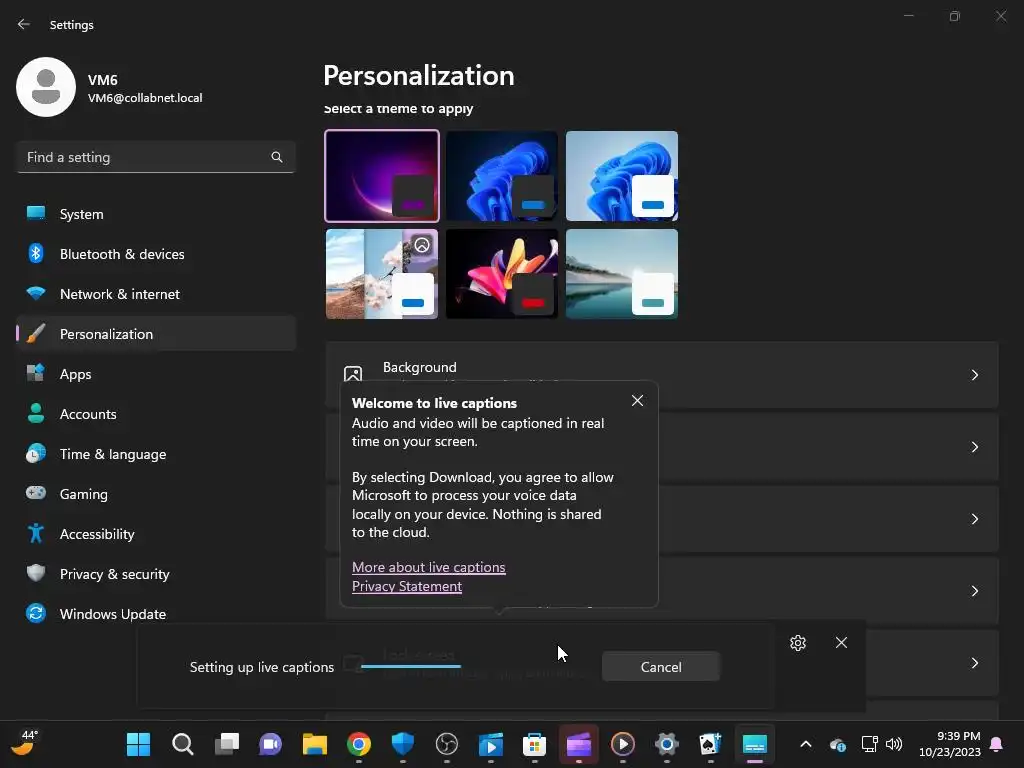The width and height of the screenshot is (1024, 768).
Task: Open the Chat app on the taskbar
Action: [x=270, y=744]
